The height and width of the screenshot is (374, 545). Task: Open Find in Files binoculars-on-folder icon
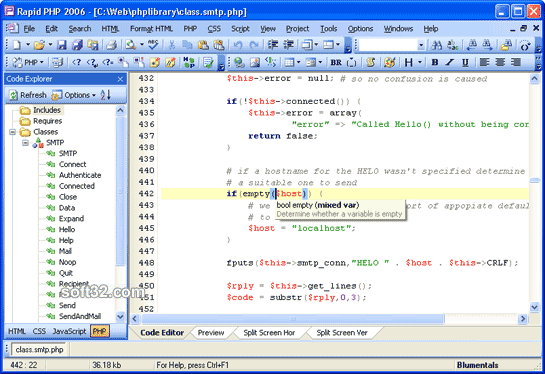(x=506, y=45)
